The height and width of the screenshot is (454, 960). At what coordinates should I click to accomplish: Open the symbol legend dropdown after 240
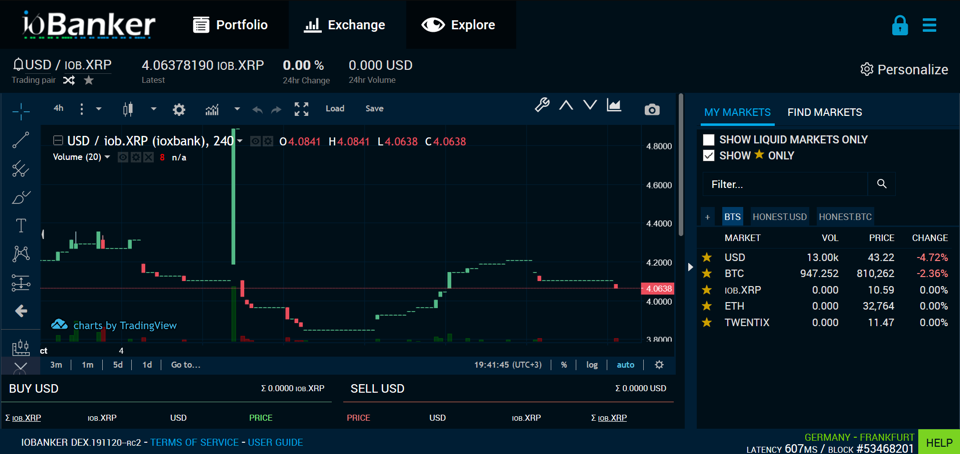[x=240, y=141]
